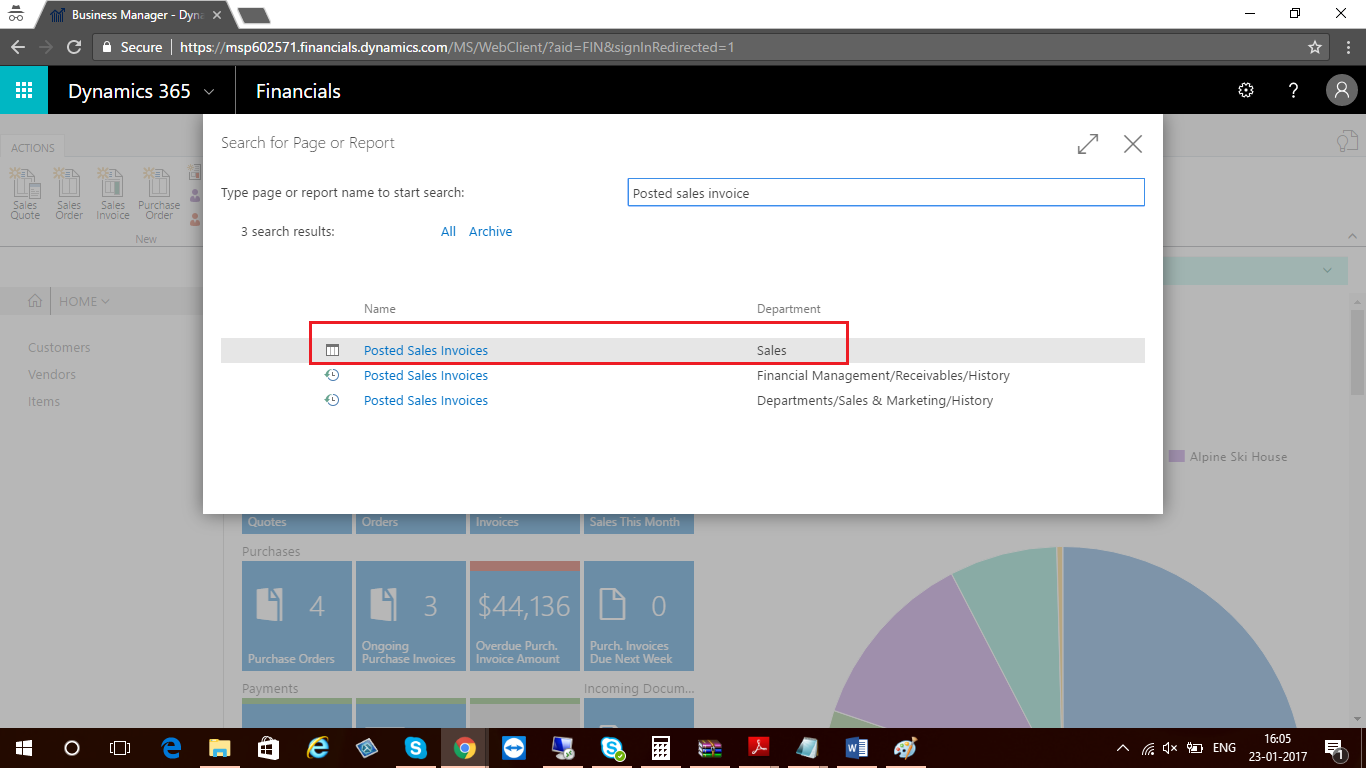Switch to the ACTIONS ribbon tab

[33, 148]
